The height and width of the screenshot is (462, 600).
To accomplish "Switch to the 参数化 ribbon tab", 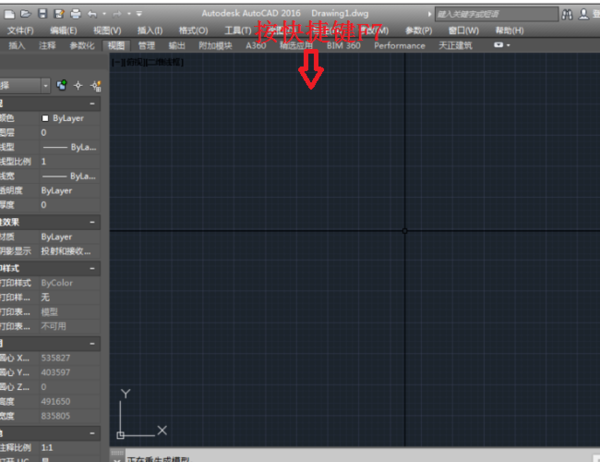I will (82, 46).
